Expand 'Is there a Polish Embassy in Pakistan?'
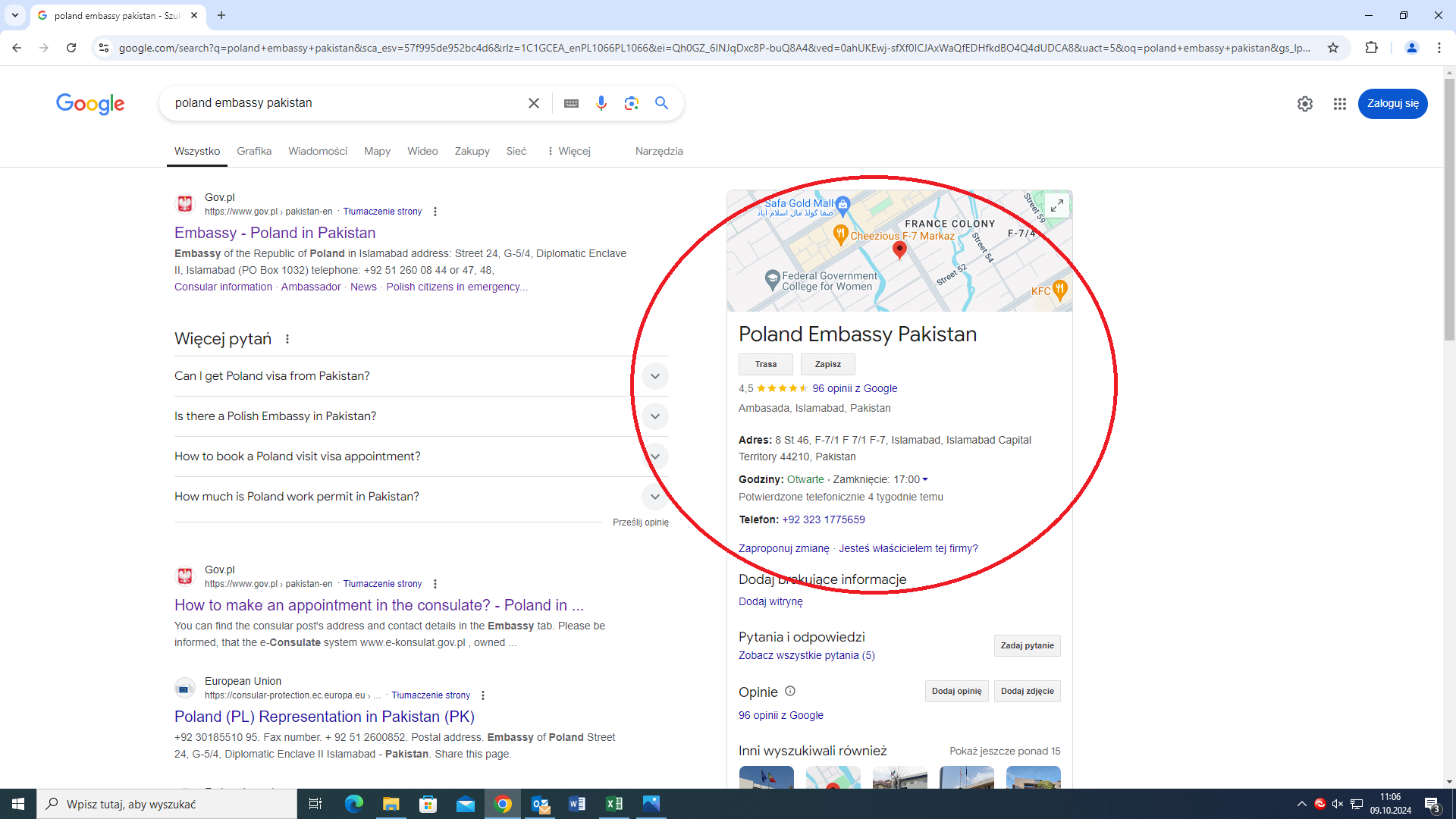1456x819 pixels. [654, 416]
